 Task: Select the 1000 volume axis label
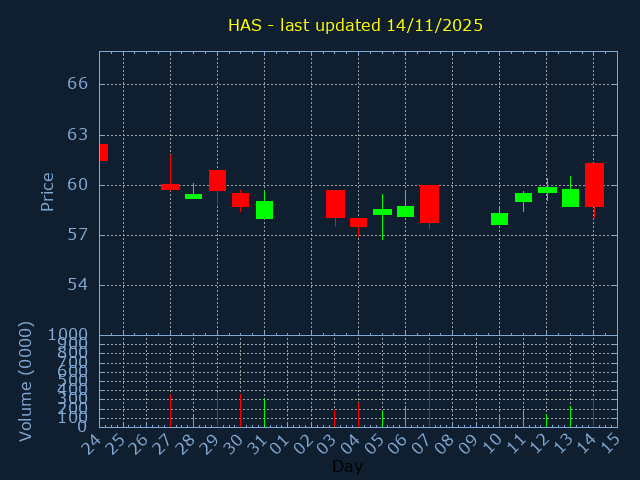coord(67,334)
